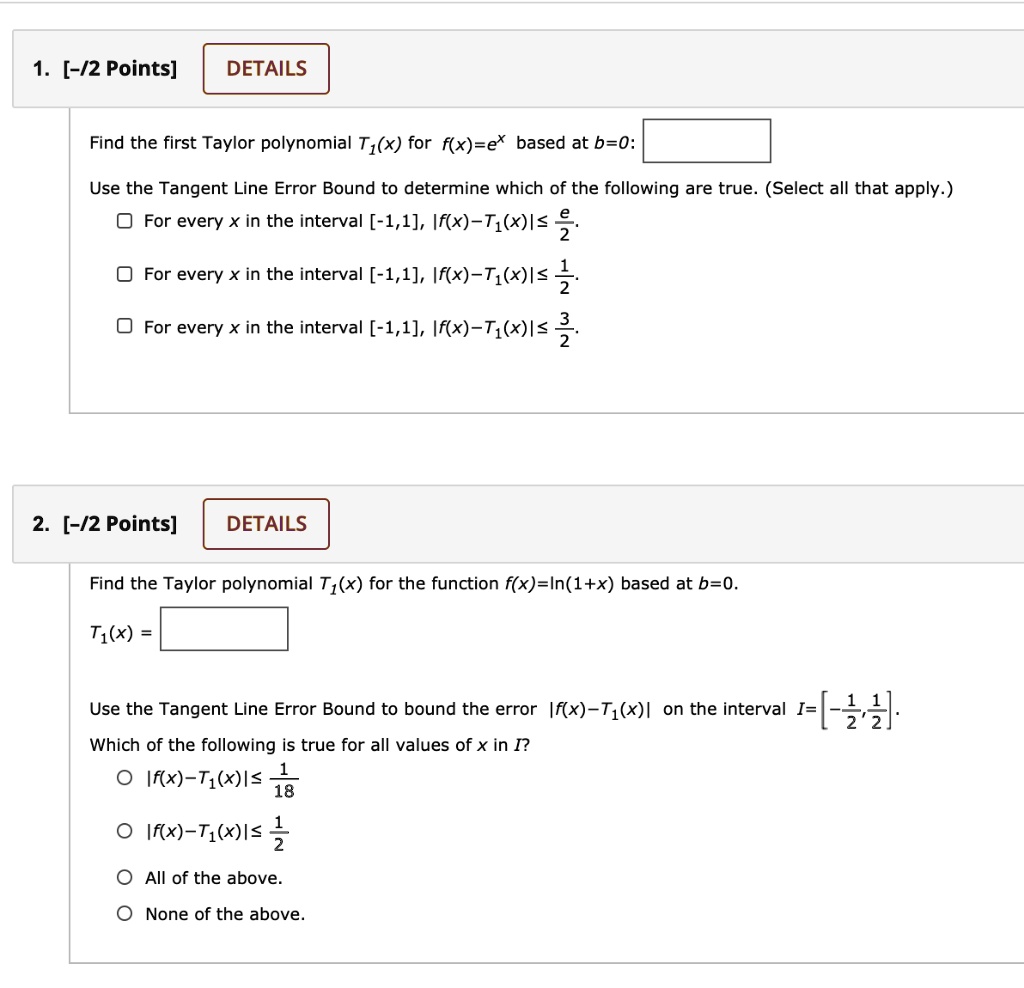Select the 'All of the above' option

pyautogui.click(x=124, y=877)
